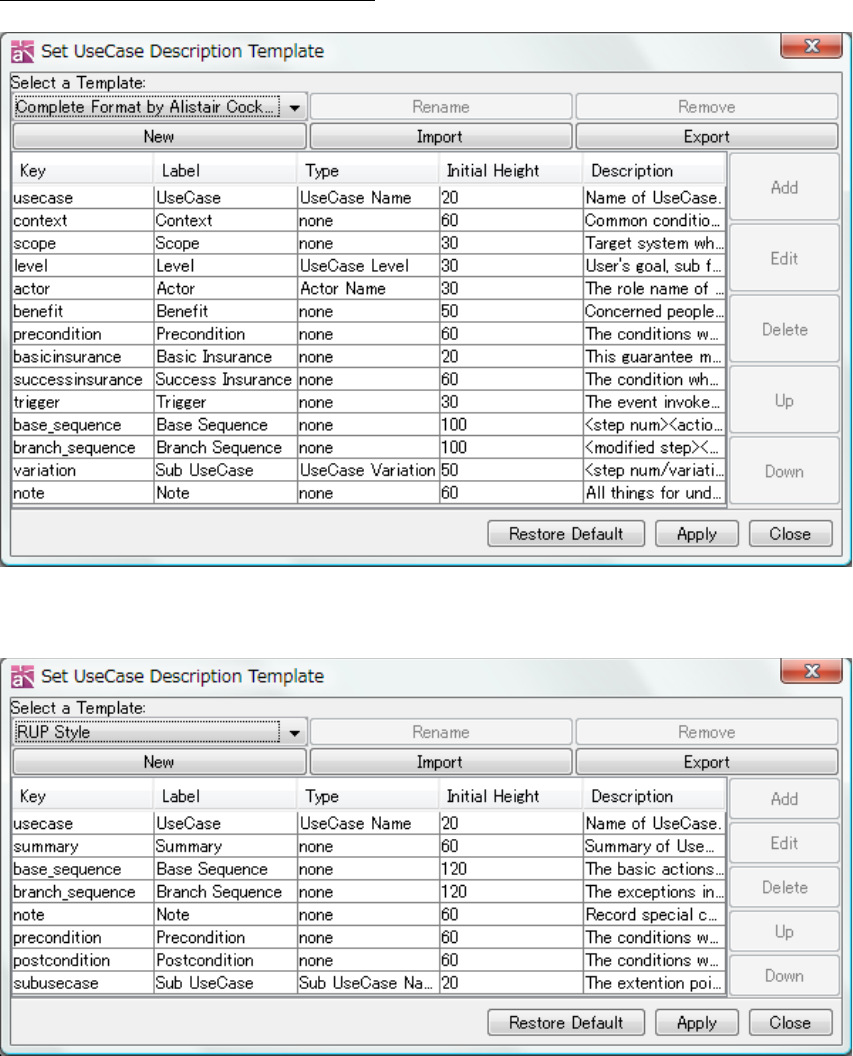Viewport: 853px width, 1056px height.
Task: Click the 'UseCase Variation' type cell
Action: point(368,470)
